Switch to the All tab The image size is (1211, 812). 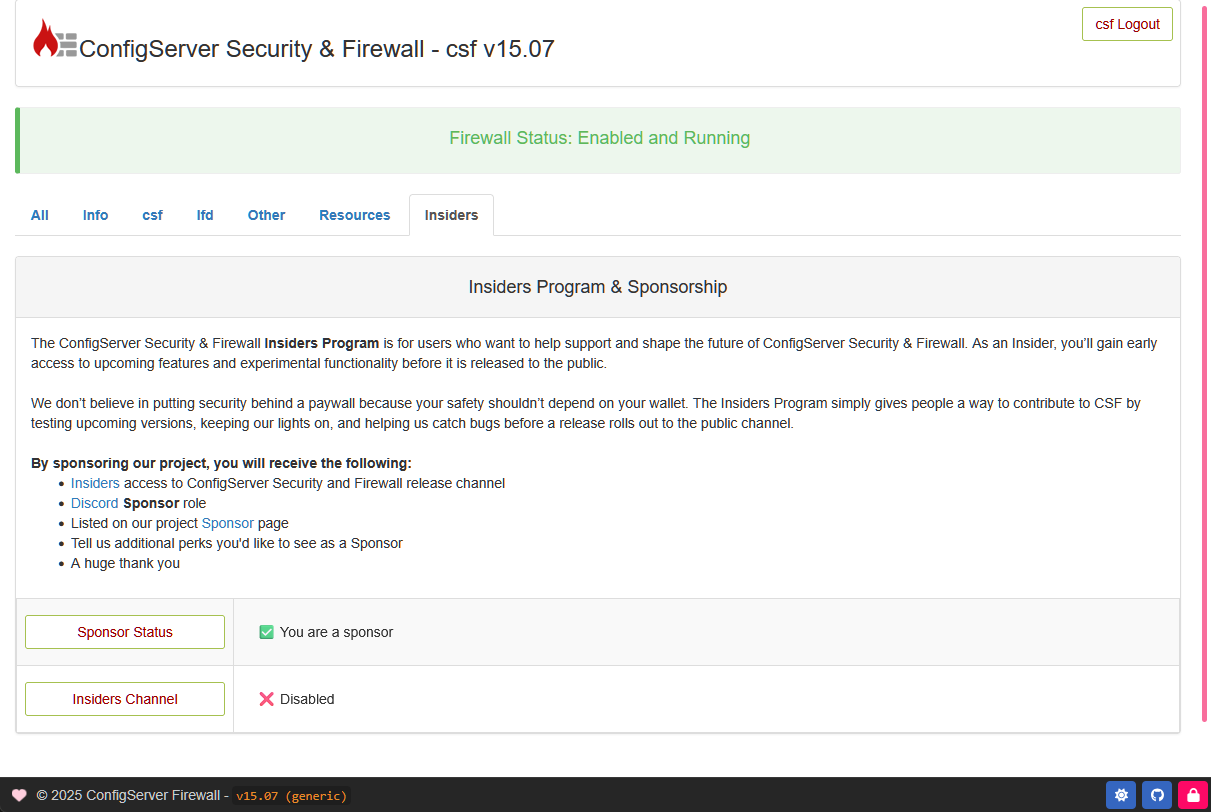[x=40, y=215]
